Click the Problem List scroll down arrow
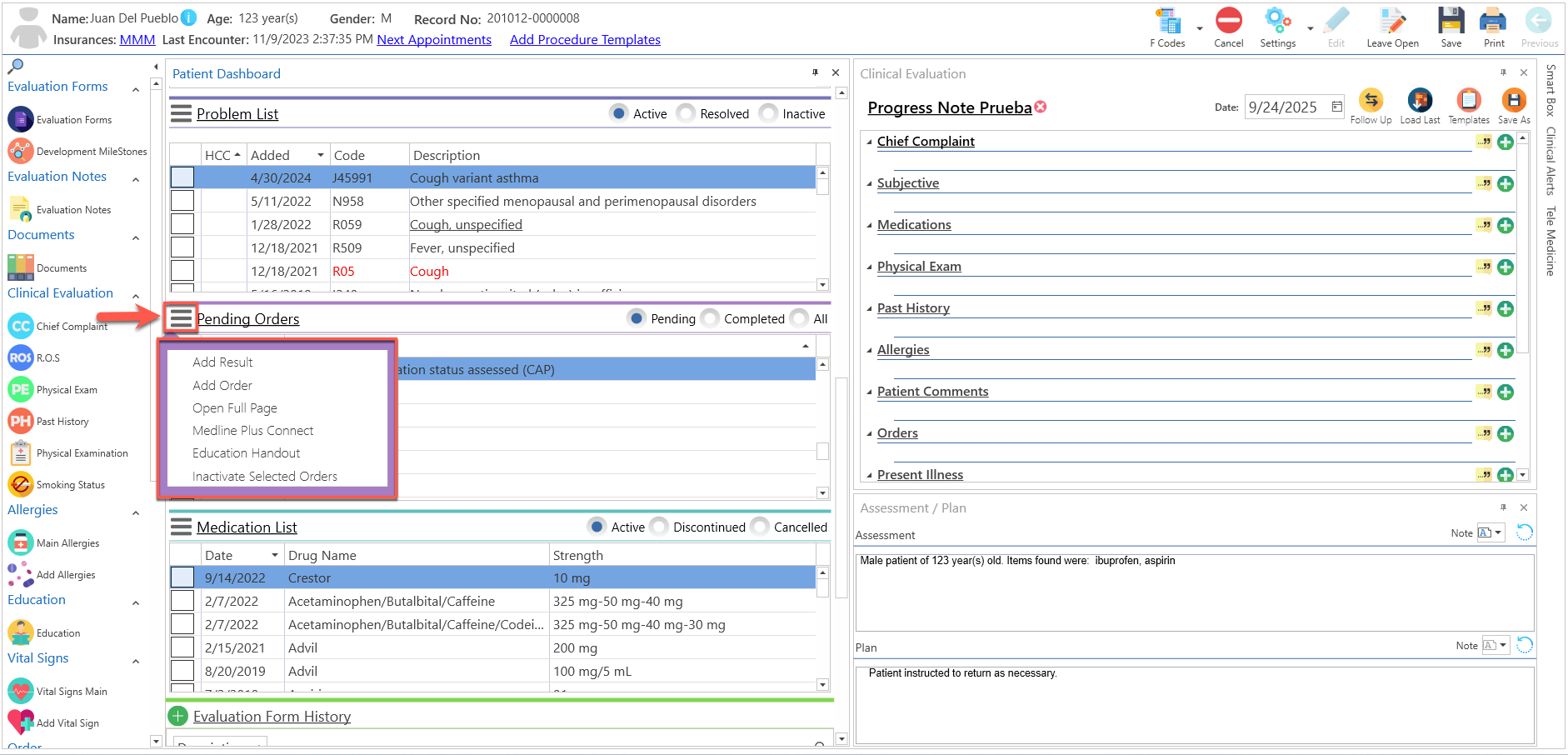Screen dimensions: 1568x755 point(822,284)
